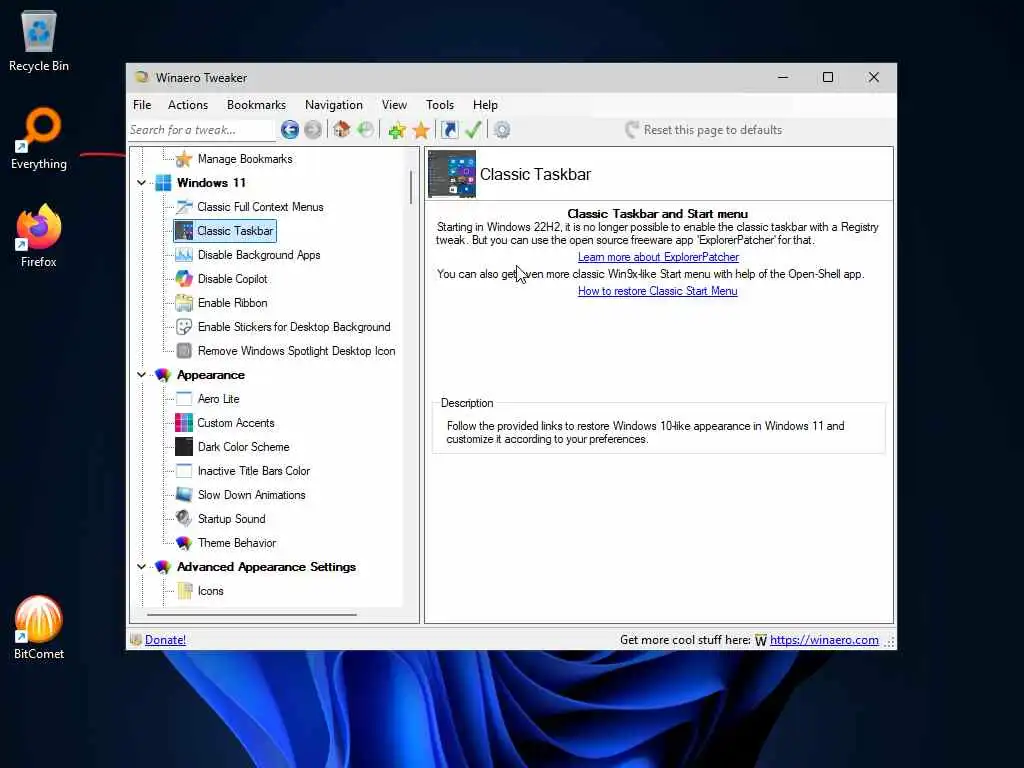Click the Firefox desktop shortcut
This screenshot has width=1024, height=768.
[x=39, y=236]
